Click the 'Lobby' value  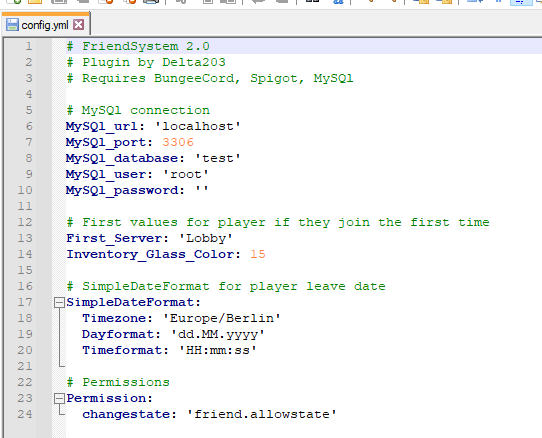(206, 238)
